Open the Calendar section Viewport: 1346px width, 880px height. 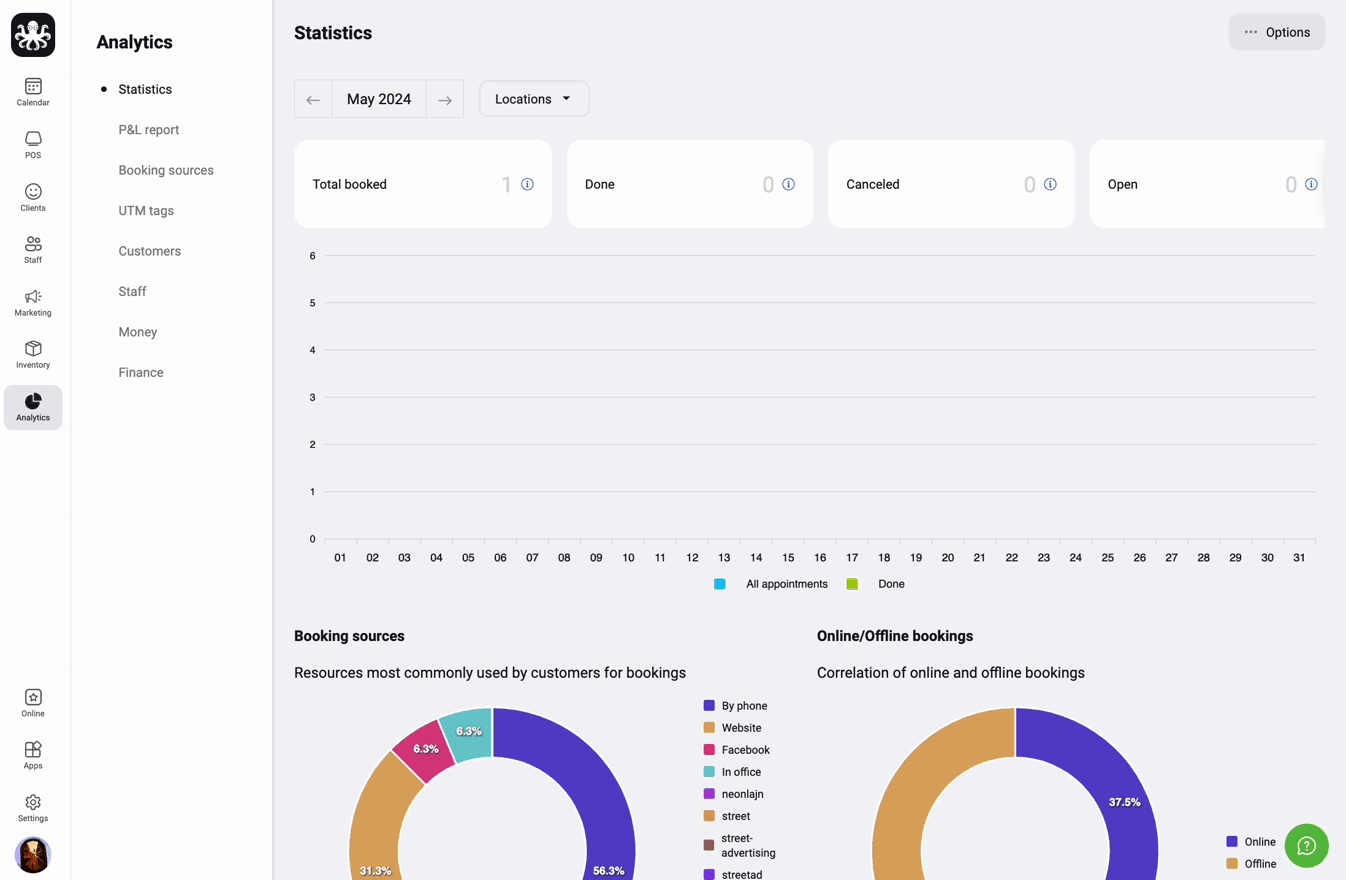33,92
